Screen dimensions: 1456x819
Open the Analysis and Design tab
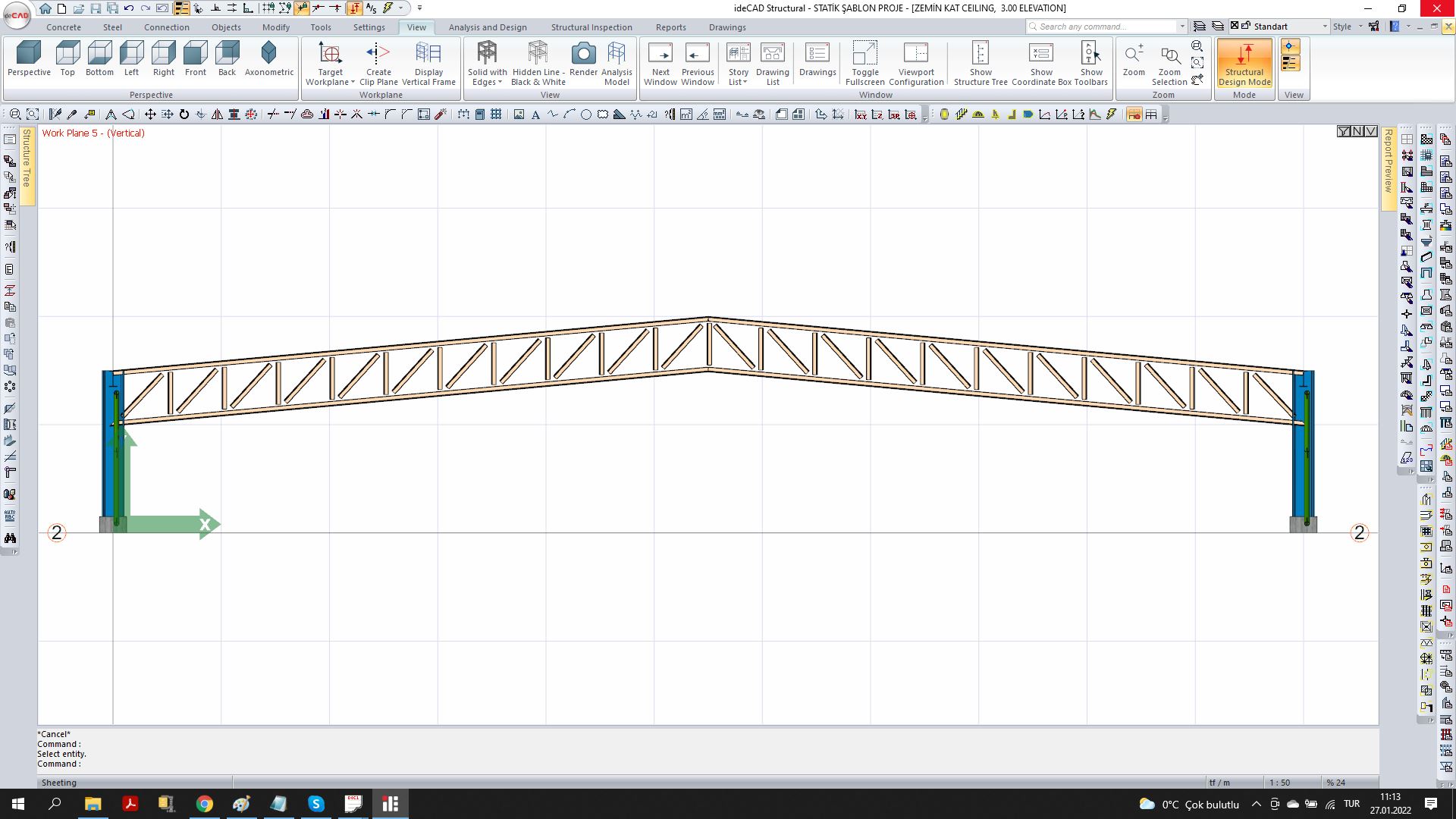(488, 27)
